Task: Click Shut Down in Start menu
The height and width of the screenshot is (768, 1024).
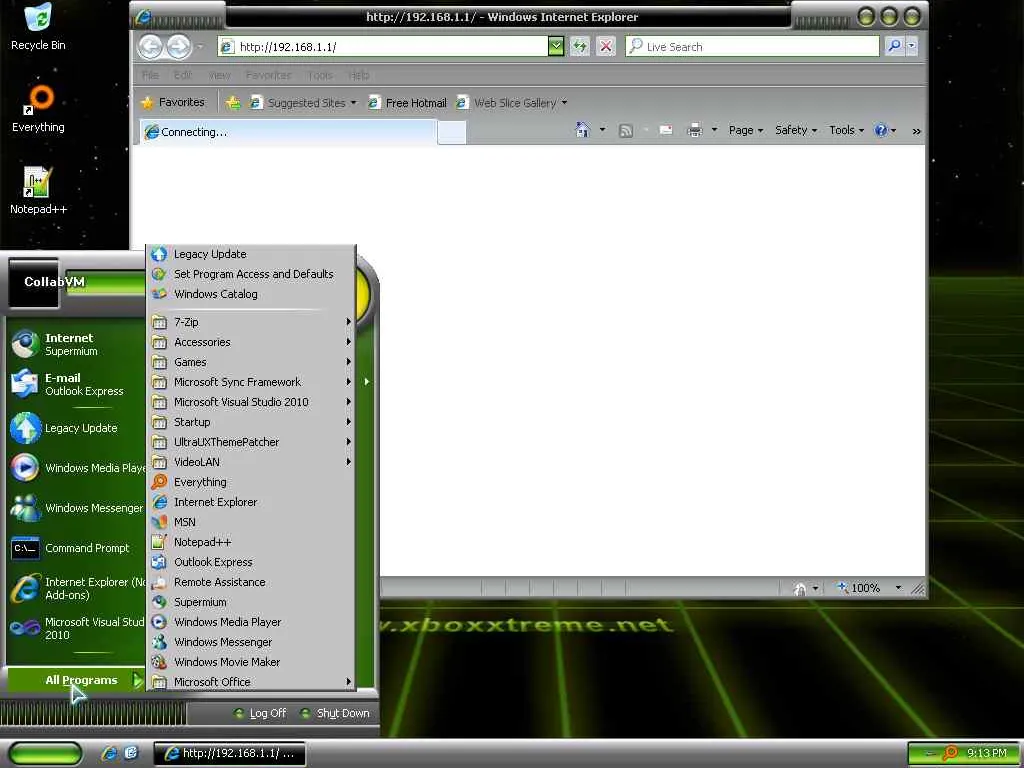Action: click(x=335, y=713)
